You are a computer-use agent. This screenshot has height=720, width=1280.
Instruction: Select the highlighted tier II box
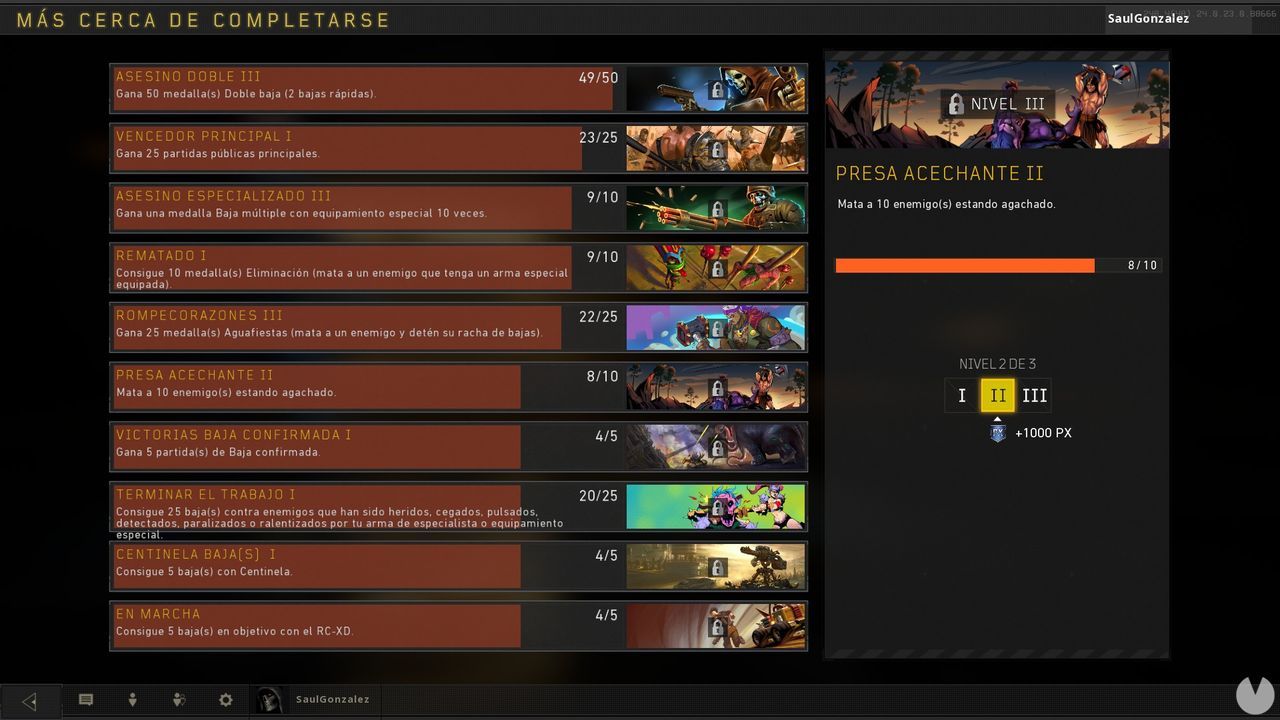[x=998, y=395]
